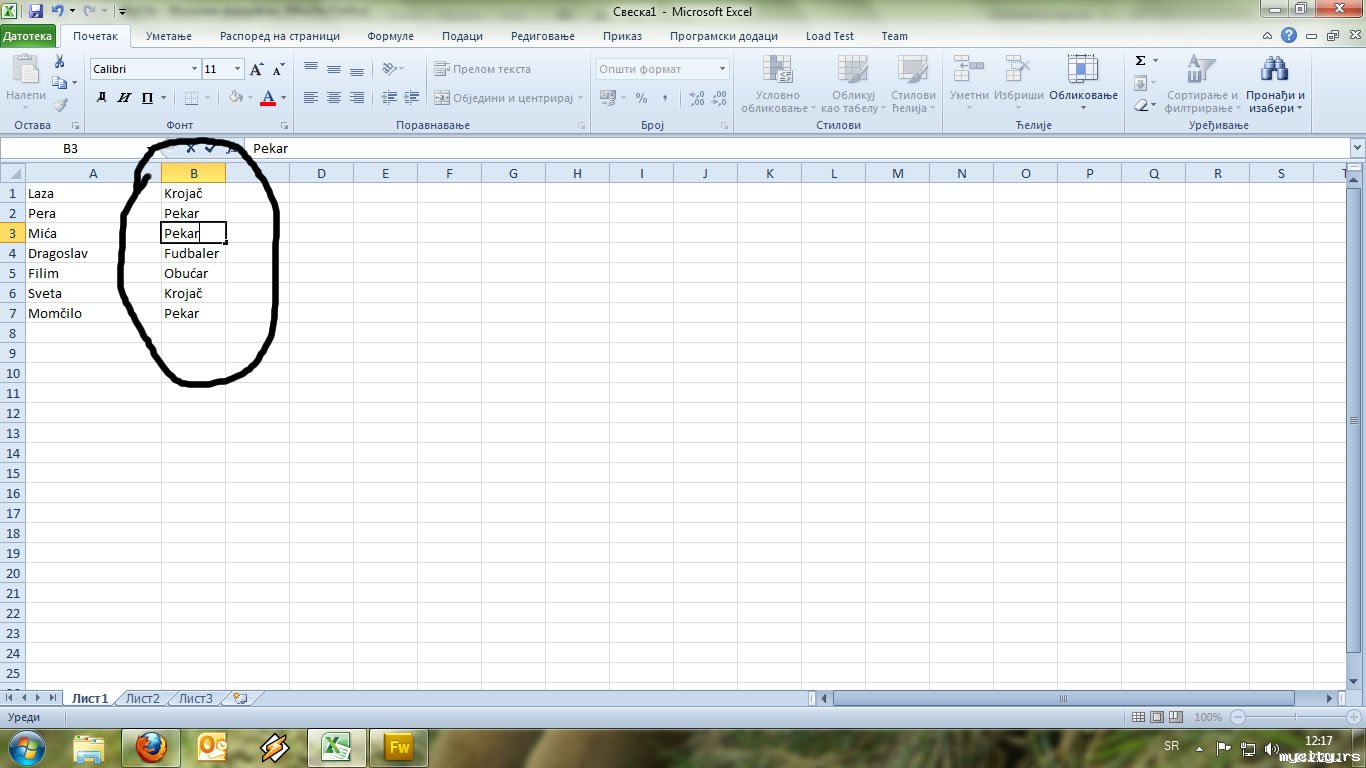Click the Clear eraser icon

[1140, 104]
